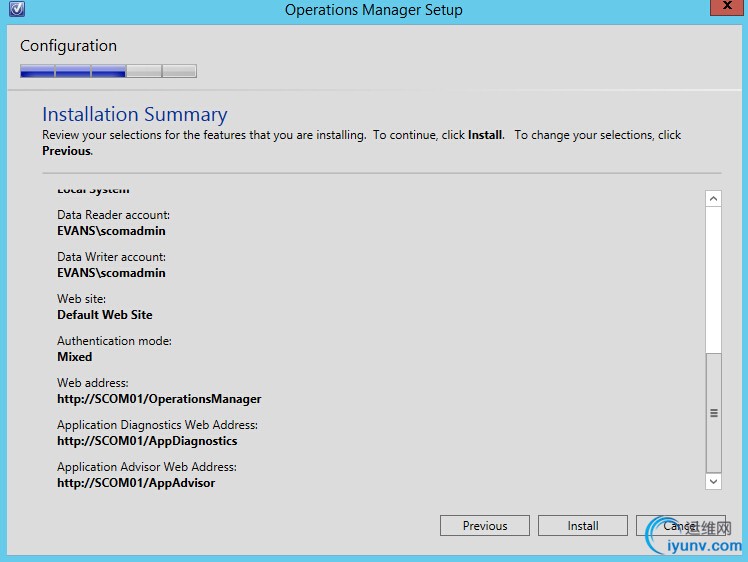Click the Data Reader account label
The image size is (748, 562).
pos(113,215)
